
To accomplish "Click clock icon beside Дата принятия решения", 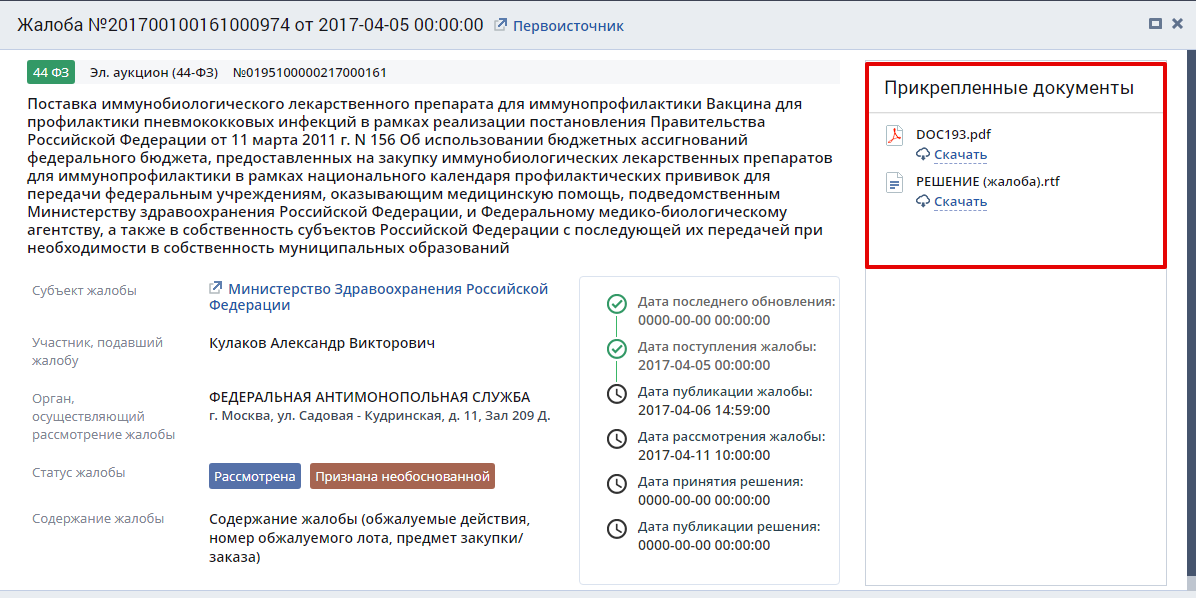I will coord(616,484).
